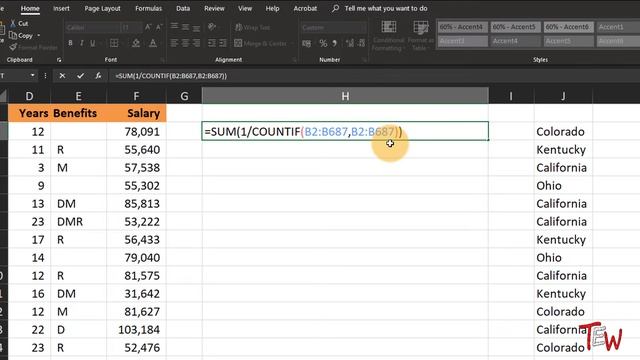This screenshot has height=360, width=640.
Task: Click the Increase Indent icon
Action: point(223,43)
